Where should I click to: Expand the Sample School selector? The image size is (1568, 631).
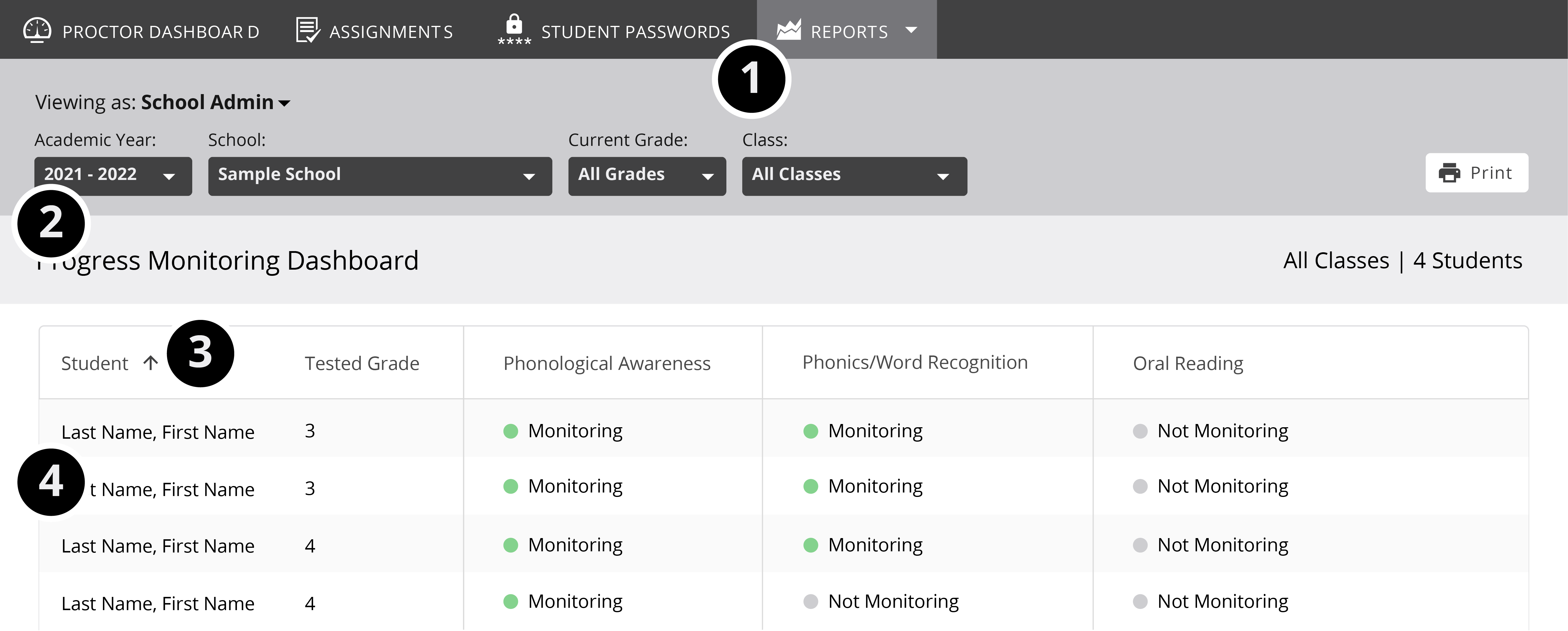tap(380, 176)
